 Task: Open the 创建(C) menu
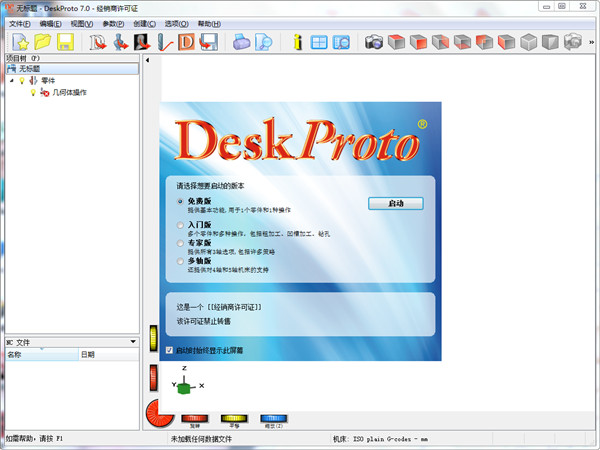(145, 24)
